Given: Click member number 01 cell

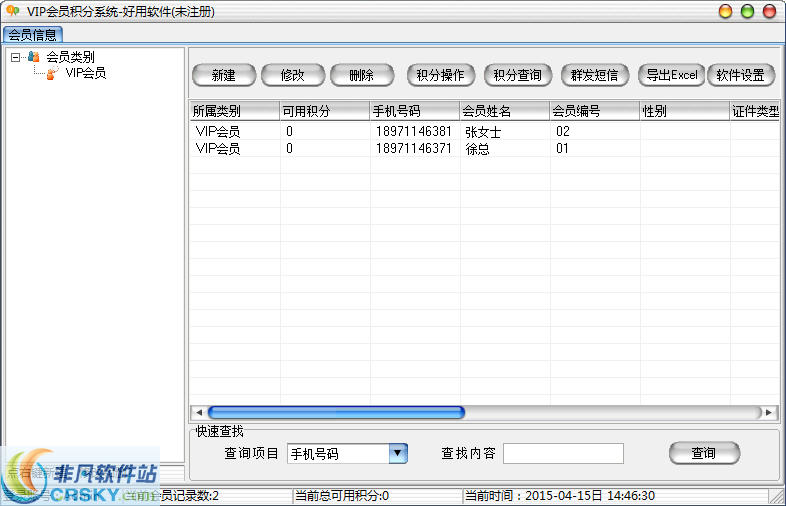Looking at the screenshot, I should (x=562, y=148).
